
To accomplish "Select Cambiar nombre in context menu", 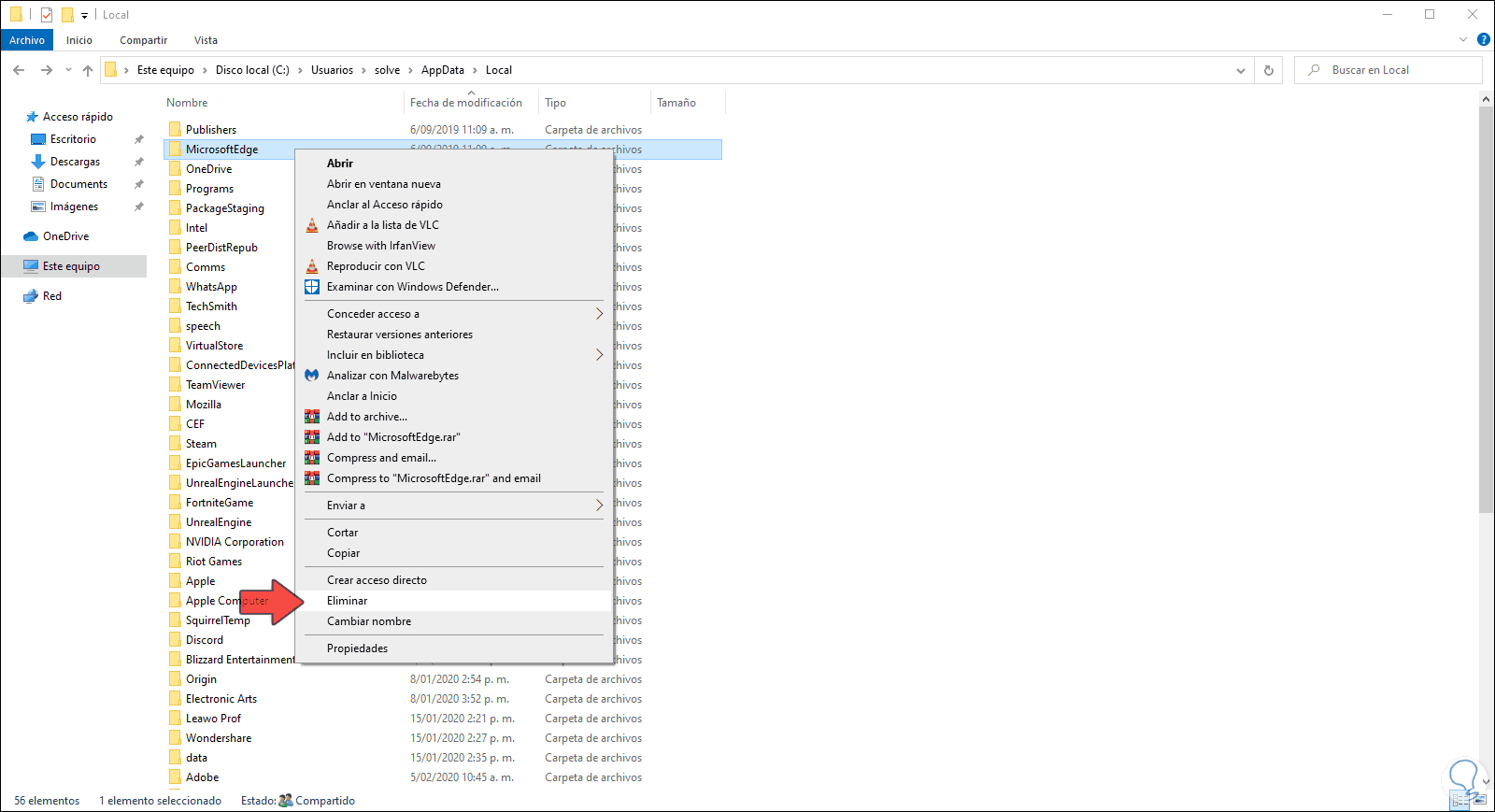I will [454, 621].
